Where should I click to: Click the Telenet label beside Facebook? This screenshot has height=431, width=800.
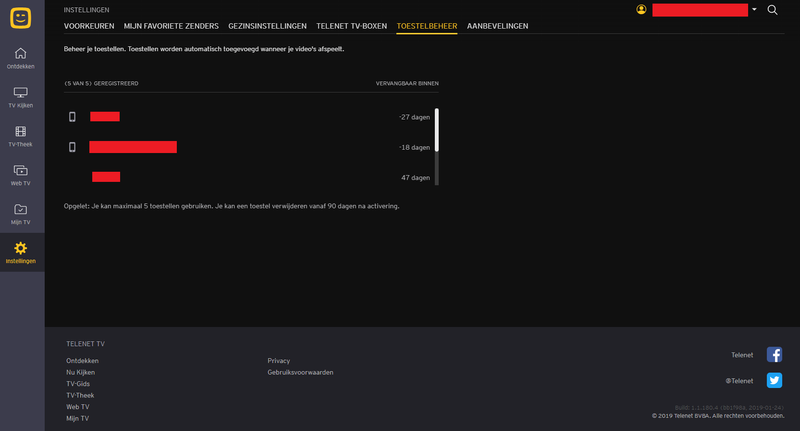[742, 355]
